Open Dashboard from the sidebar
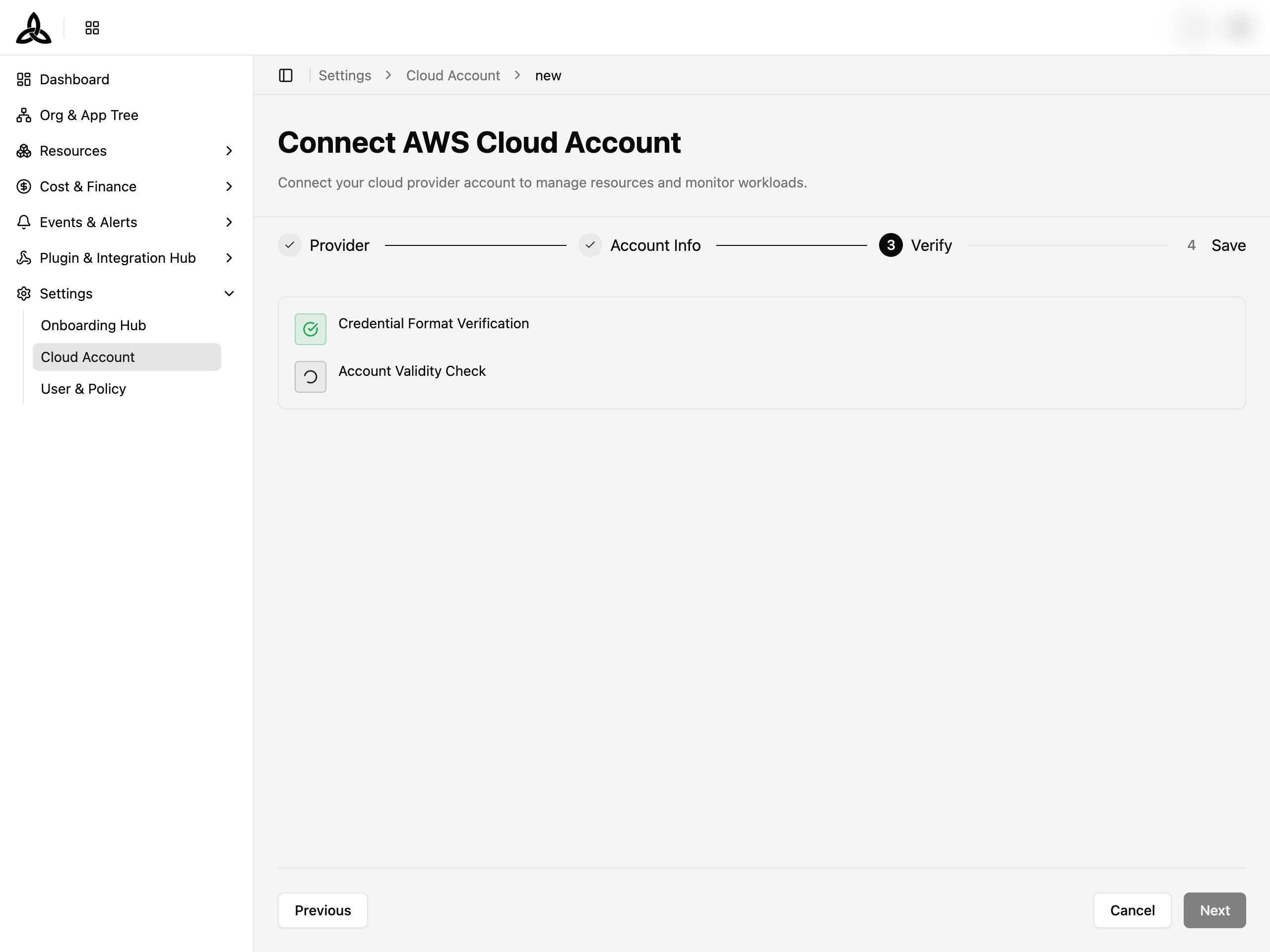The height and width of the screenshot is (952, 1270). pyautogui.click(x=127, y=79)
